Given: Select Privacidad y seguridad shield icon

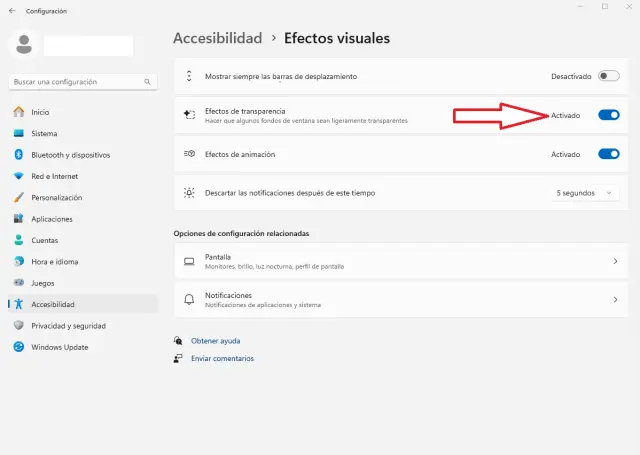Looking at the screenshot, I should [x=19, y=326].
